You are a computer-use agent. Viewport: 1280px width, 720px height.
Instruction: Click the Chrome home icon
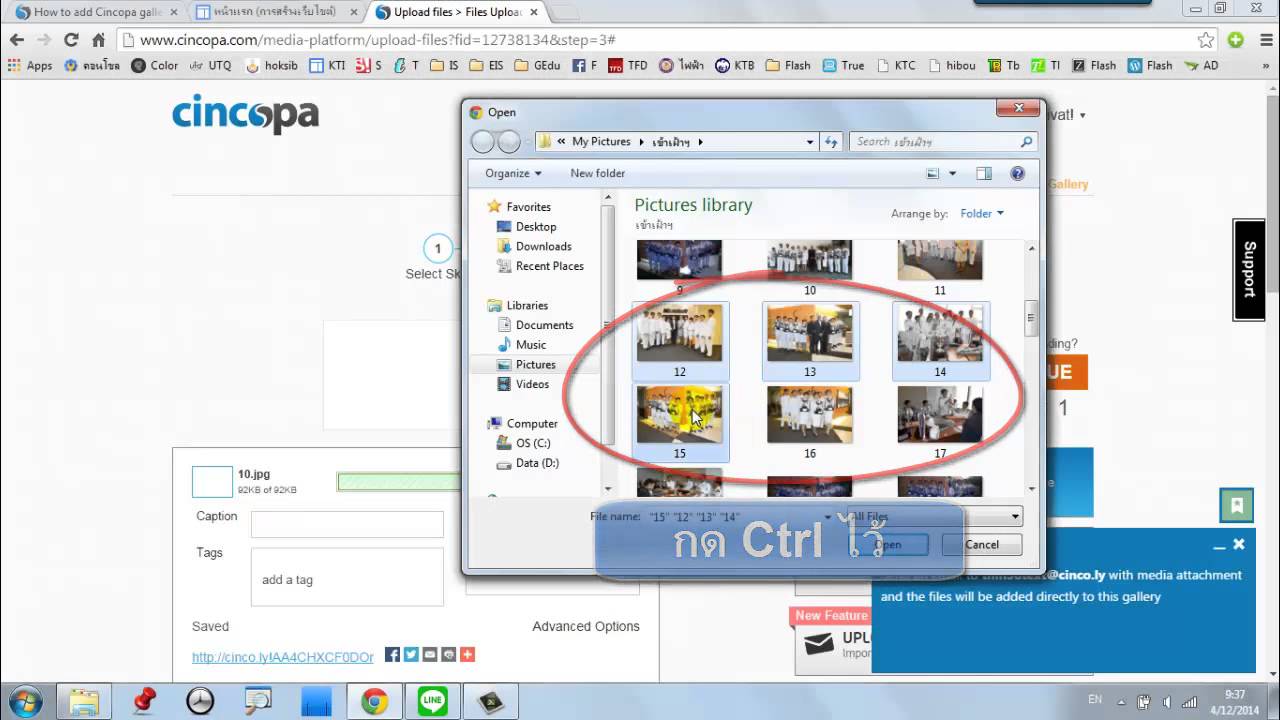[x=98, y=40]
